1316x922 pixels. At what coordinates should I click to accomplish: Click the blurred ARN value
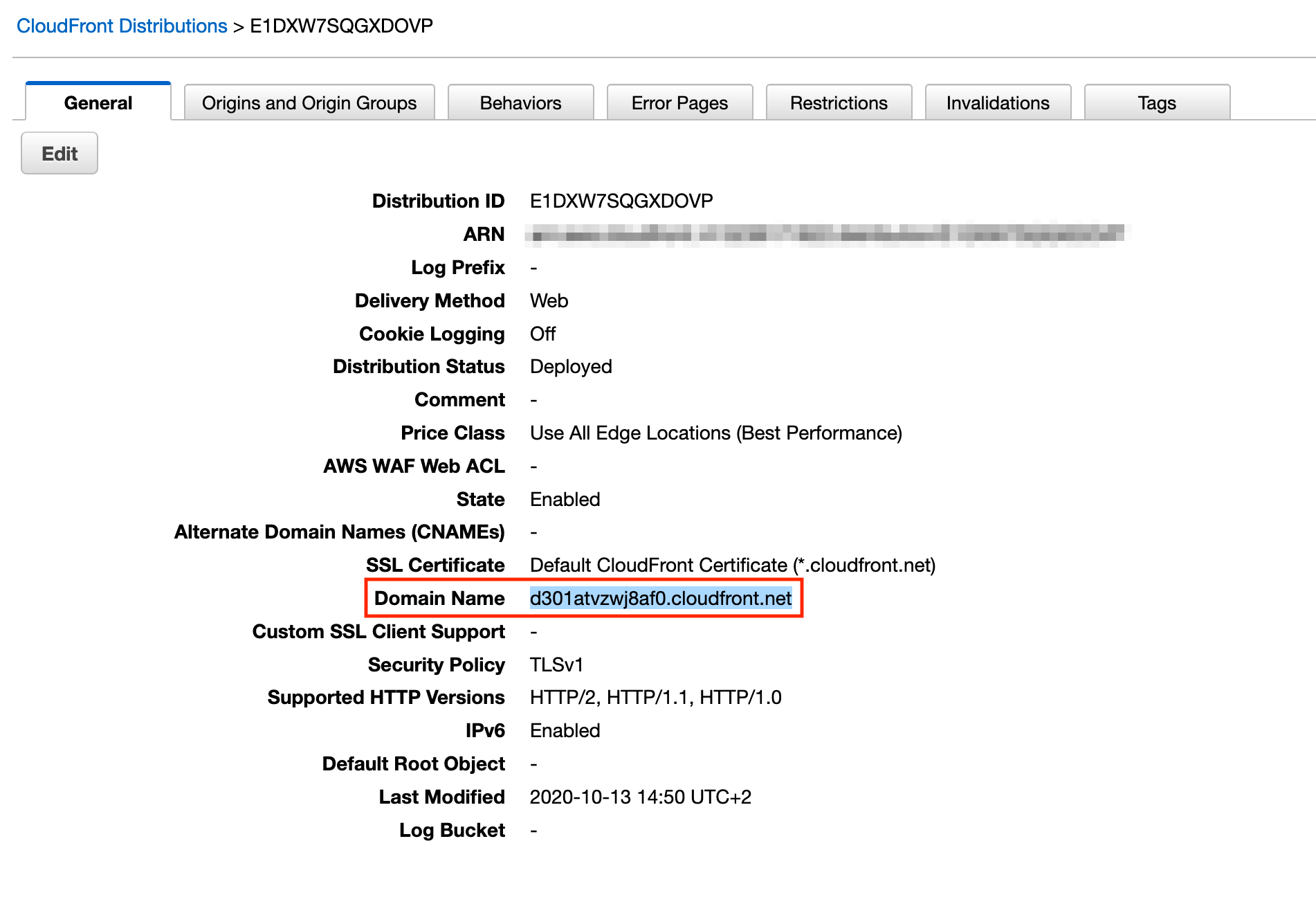coord(827,235)
